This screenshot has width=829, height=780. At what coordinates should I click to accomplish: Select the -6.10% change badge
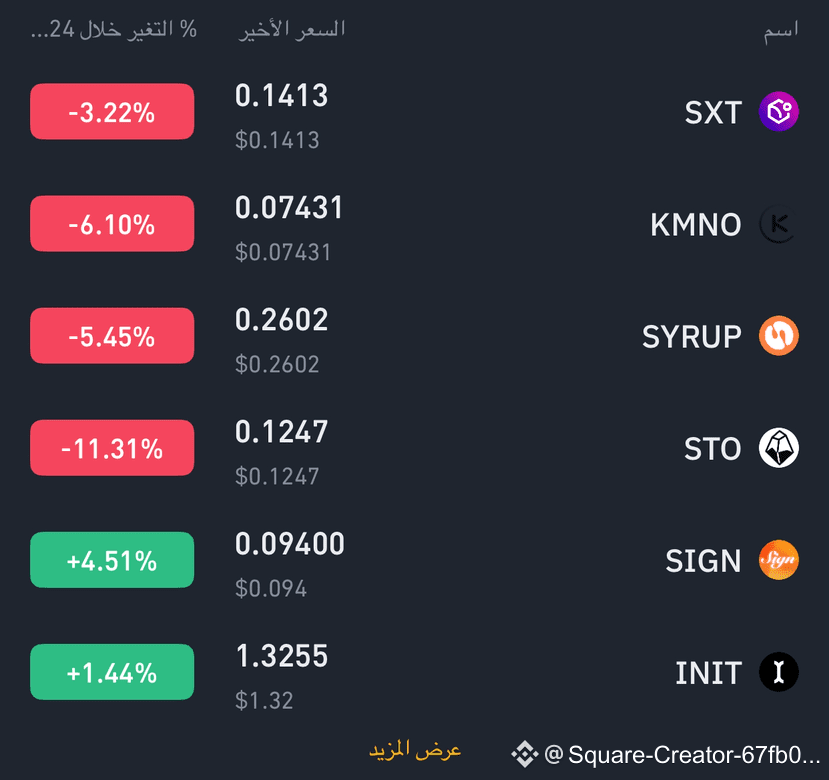pyautogui.click(x=112, y=224)
